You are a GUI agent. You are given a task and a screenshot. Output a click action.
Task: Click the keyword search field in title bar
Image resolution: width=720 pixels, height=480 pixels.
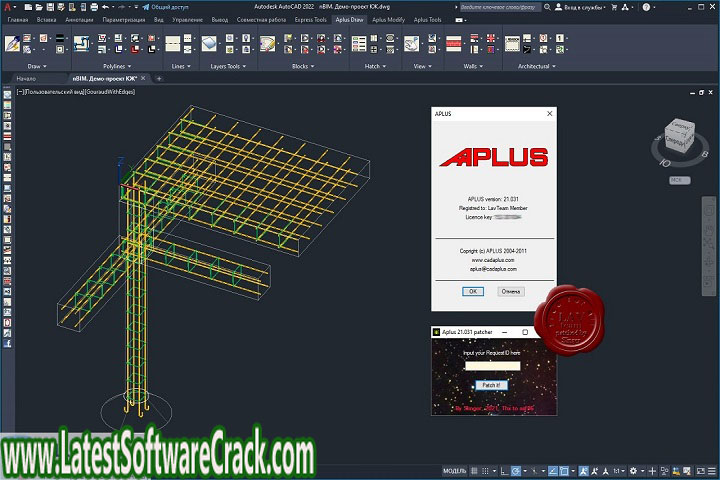tap(500, 7)
